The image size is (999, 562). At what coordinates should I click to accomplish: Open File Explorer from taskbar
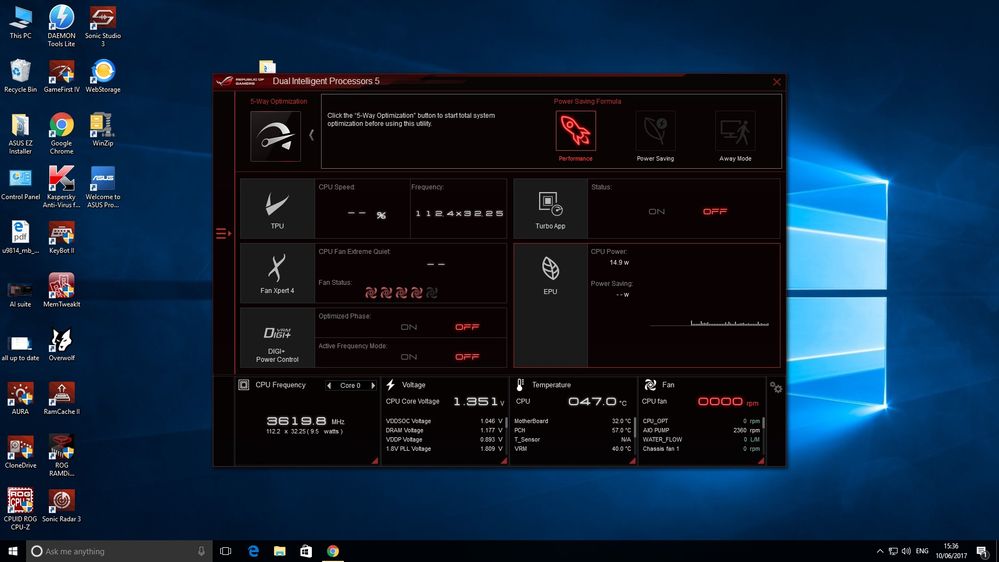[x=280, y=551]
